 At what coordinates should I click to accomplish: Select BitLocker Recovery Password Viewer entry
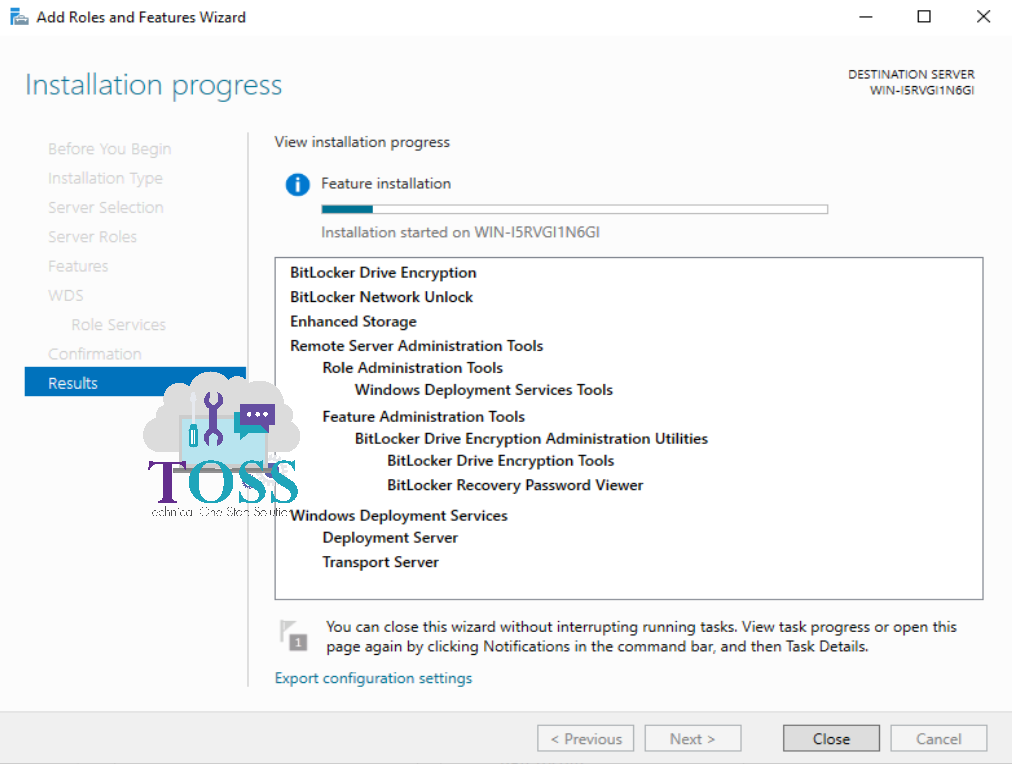(x=514, y=485)
